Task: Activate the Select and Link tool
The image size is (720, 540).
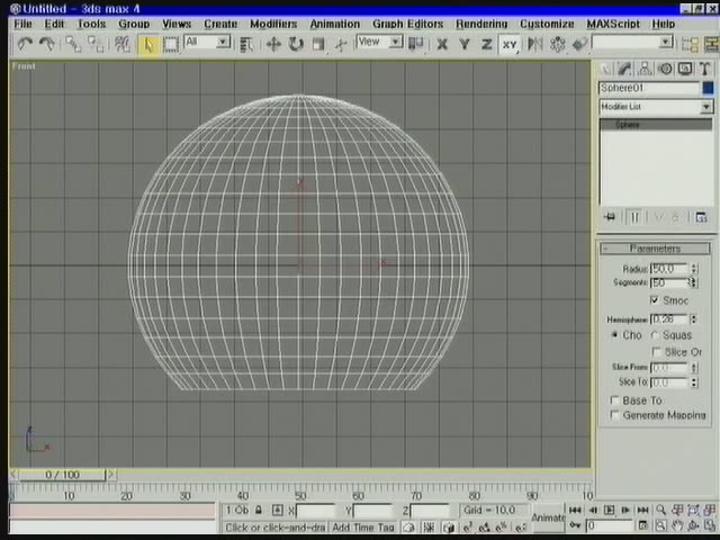Action: pyautogui.click(x=73, y=45)
